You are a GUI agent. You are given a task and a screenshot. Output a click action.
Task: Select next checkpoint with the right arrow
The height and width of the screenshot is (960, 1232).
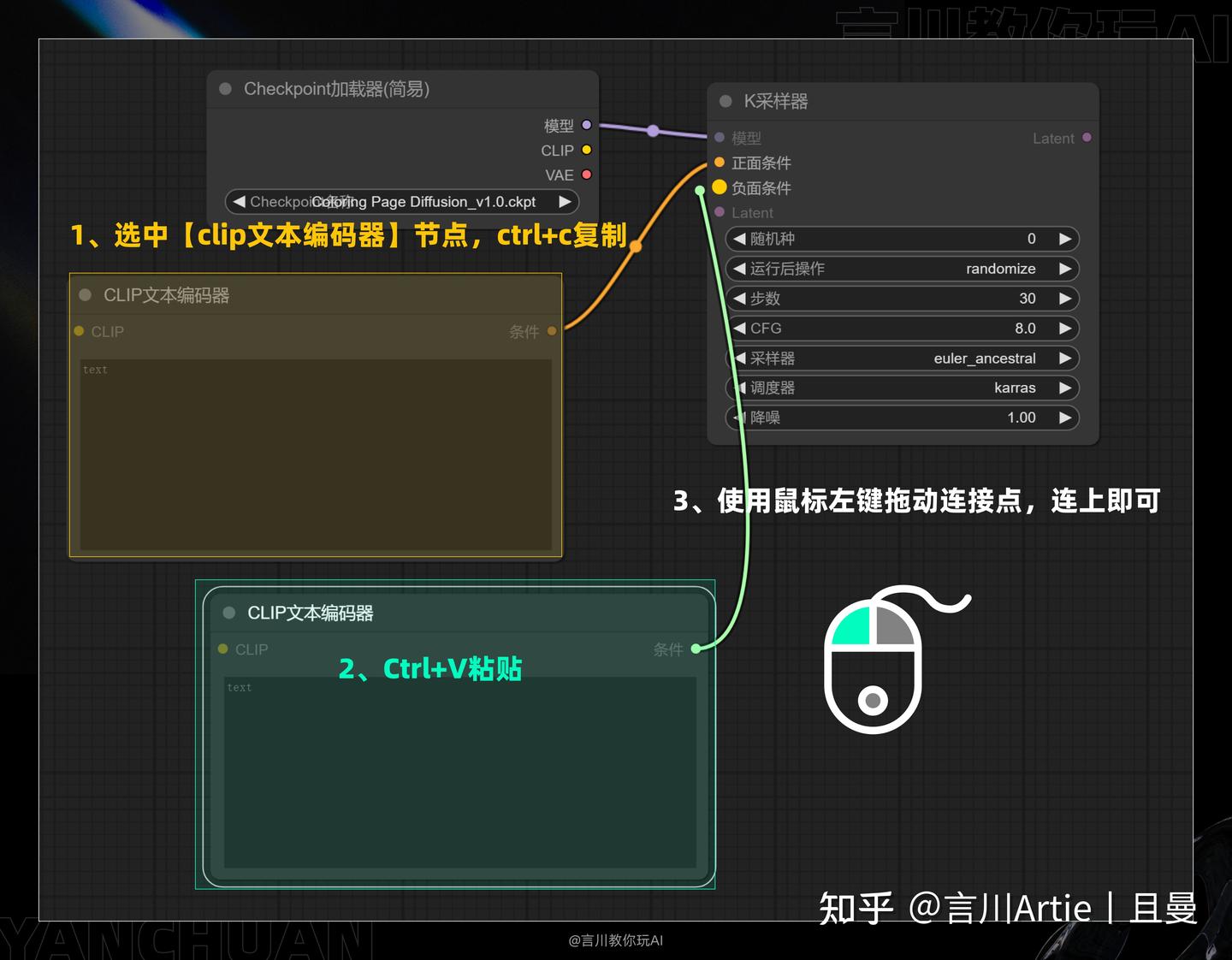click(x=565, y=202)
